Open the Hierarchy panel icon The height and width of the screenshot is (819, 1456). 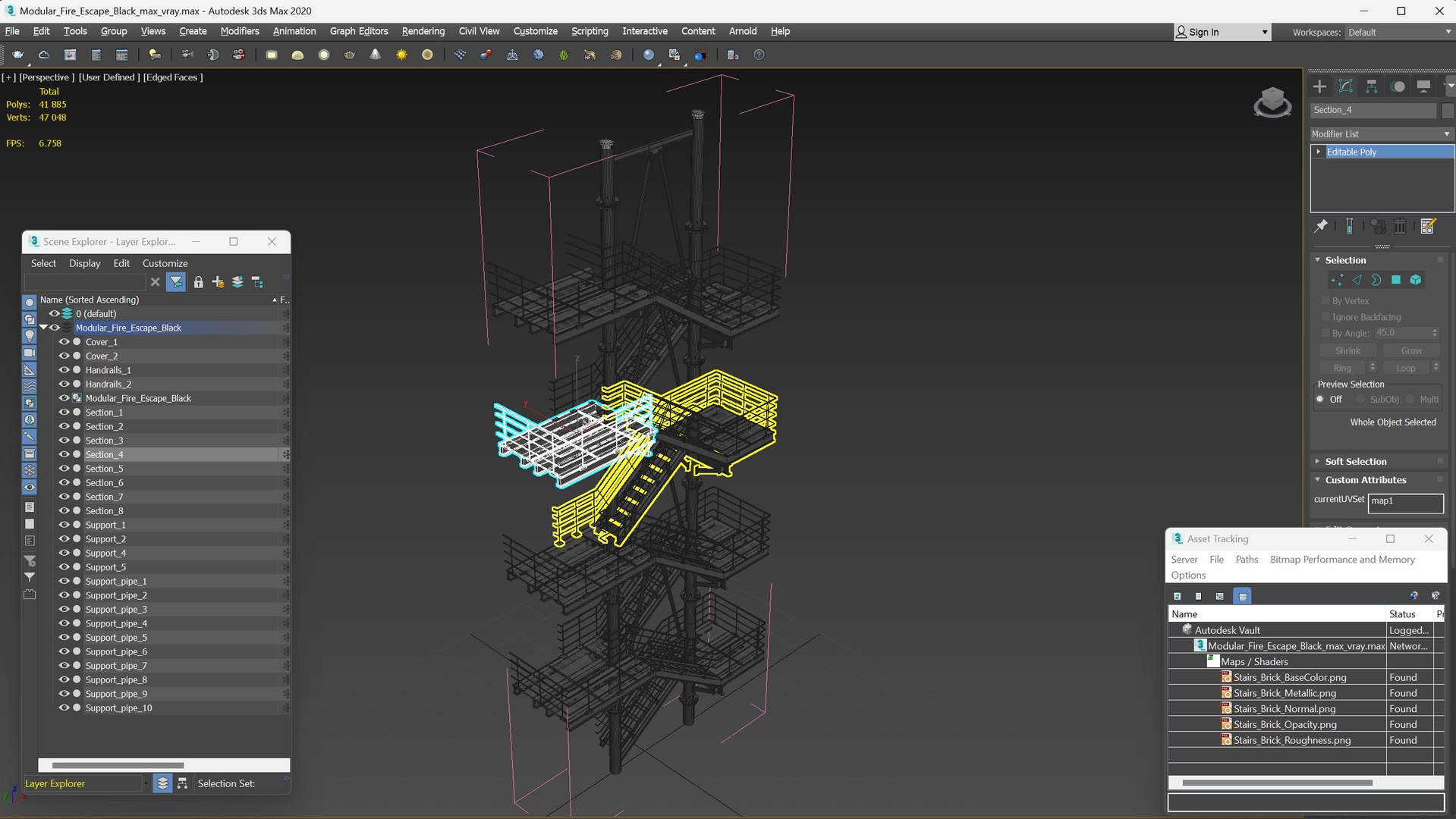1371,86
